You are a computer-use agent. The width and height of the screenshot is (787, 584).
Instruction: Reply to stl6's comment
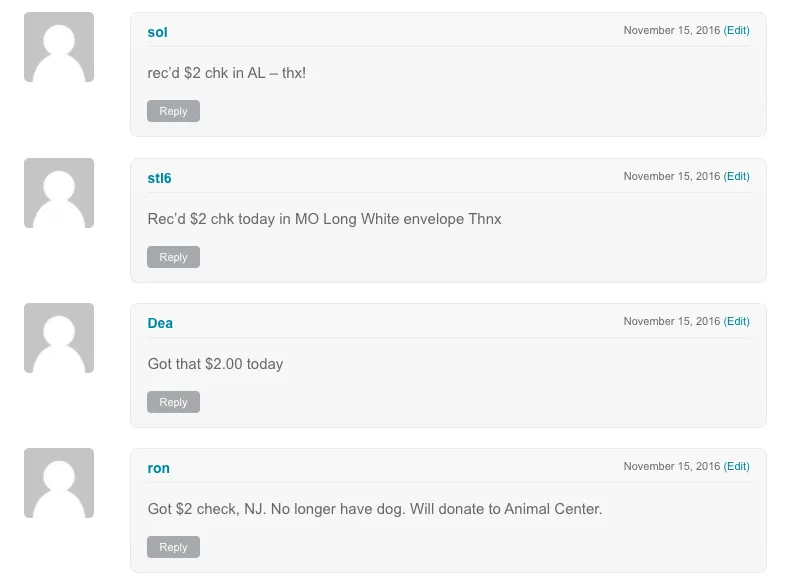tap(173, 257)
